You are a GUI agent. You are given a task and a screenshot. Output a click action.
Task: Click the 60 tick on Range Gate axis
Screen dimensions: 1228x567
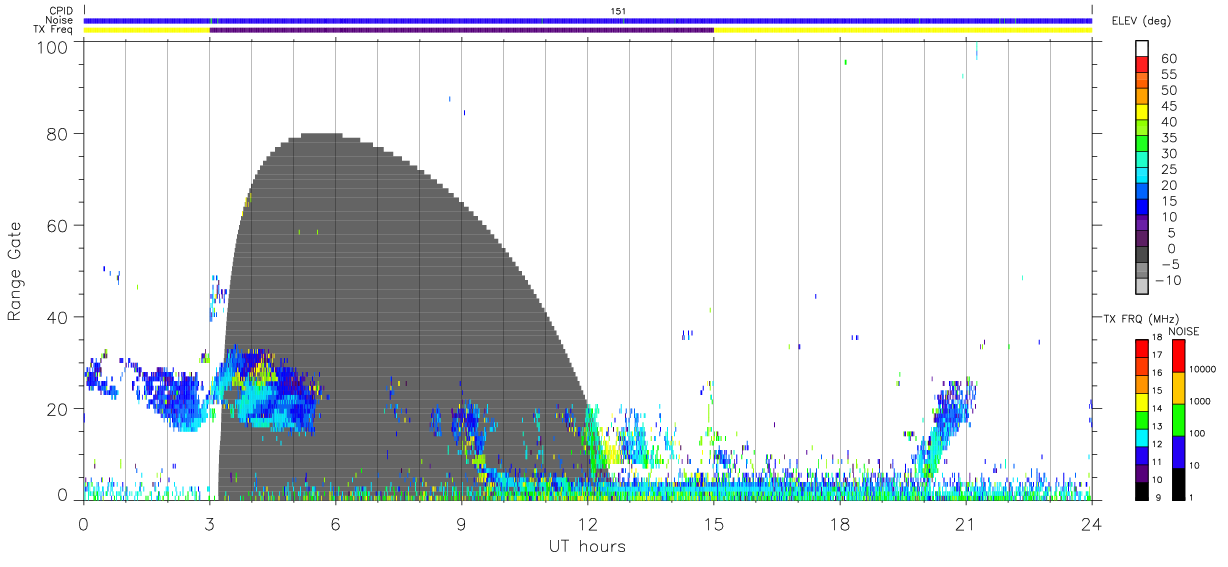pos(57,225)
